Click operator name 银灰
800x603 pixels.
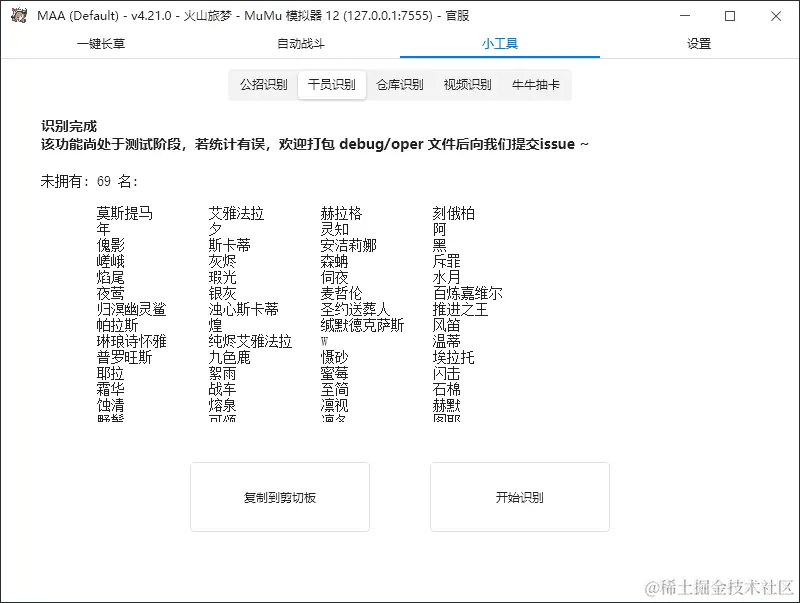coord(222,293)
